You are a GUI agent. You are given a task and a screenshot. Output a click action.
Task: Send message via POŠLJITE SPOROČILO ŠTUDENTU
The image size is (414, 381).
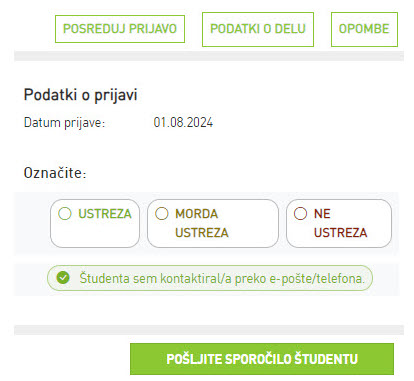tap(262, 359)
